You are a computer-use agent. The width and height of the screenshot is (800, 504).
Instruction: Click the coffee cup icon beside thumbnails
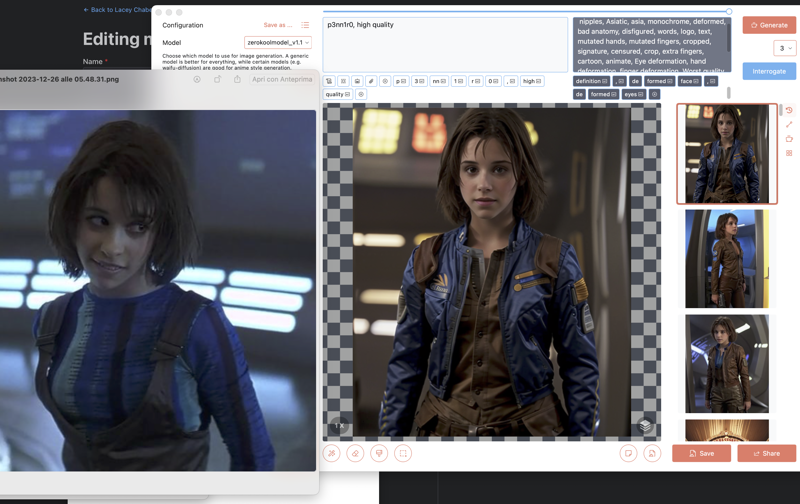789,139
